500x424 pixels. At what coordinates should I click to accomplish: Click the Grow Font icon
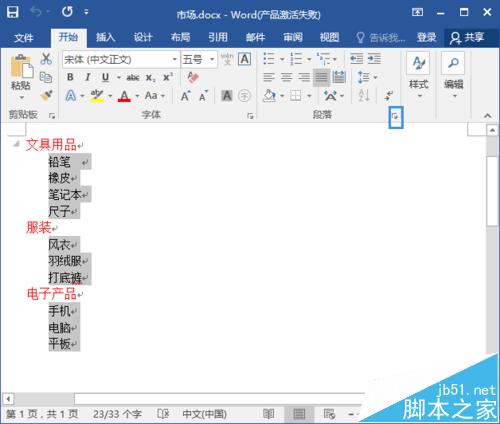tap(186, 96)
